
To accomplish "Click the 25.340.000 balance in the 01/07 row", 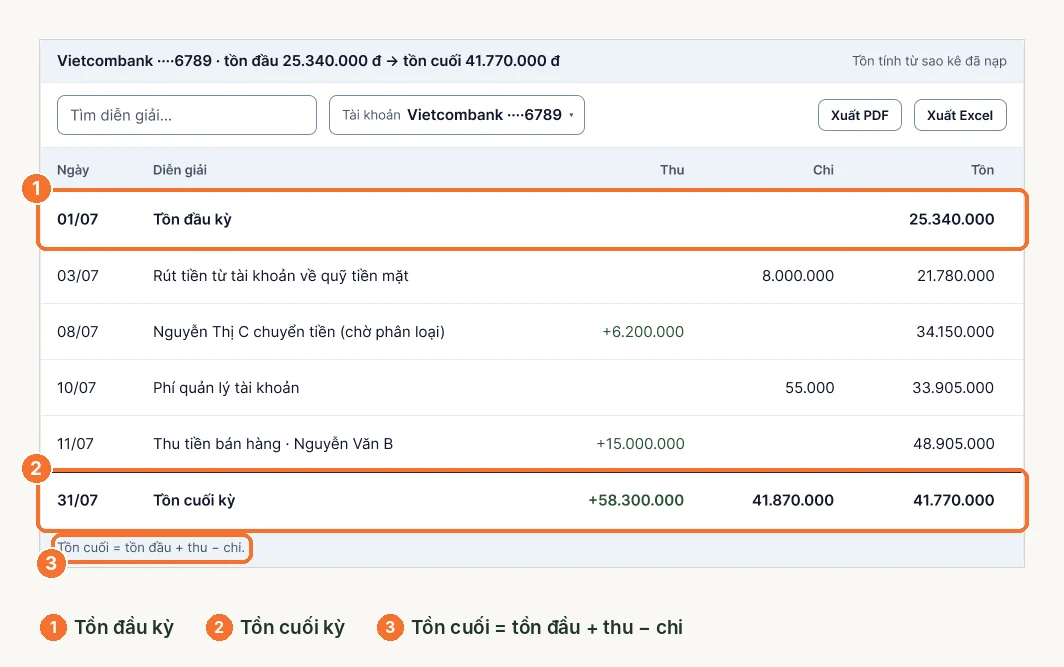I will tap(951, 219).
